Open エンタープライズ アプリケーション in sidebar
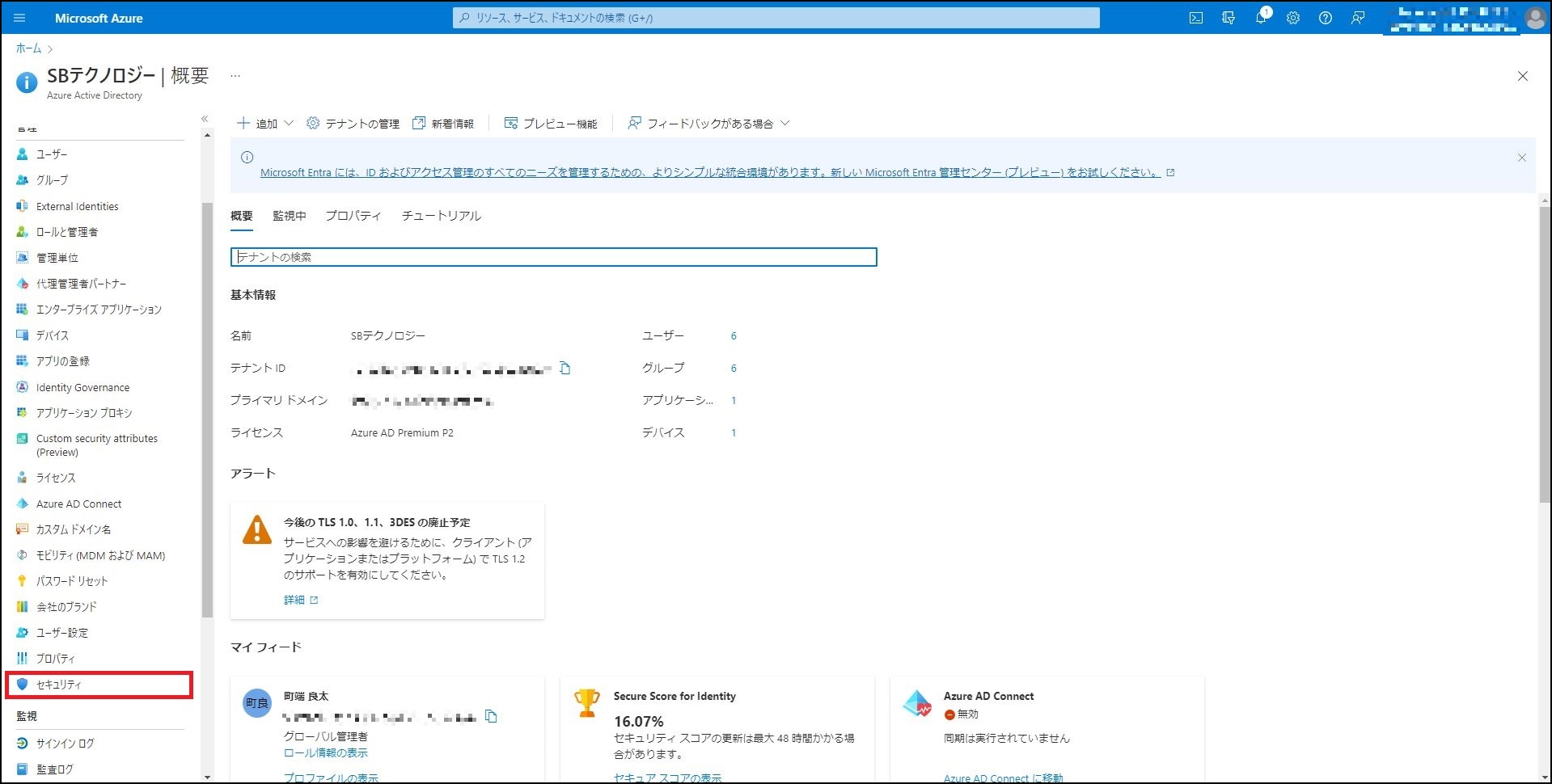1552x784 pixels. (x=99, y=310)
